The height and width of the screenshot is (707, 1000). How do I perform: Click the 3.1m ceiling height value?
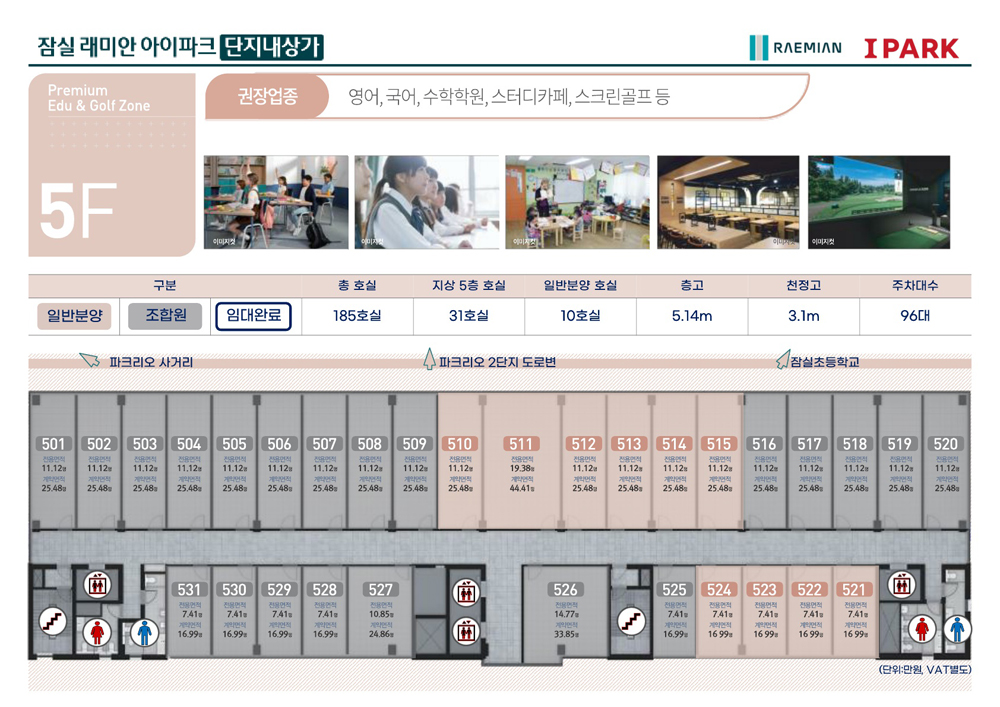pyautogui.click(x=804, y=316)
